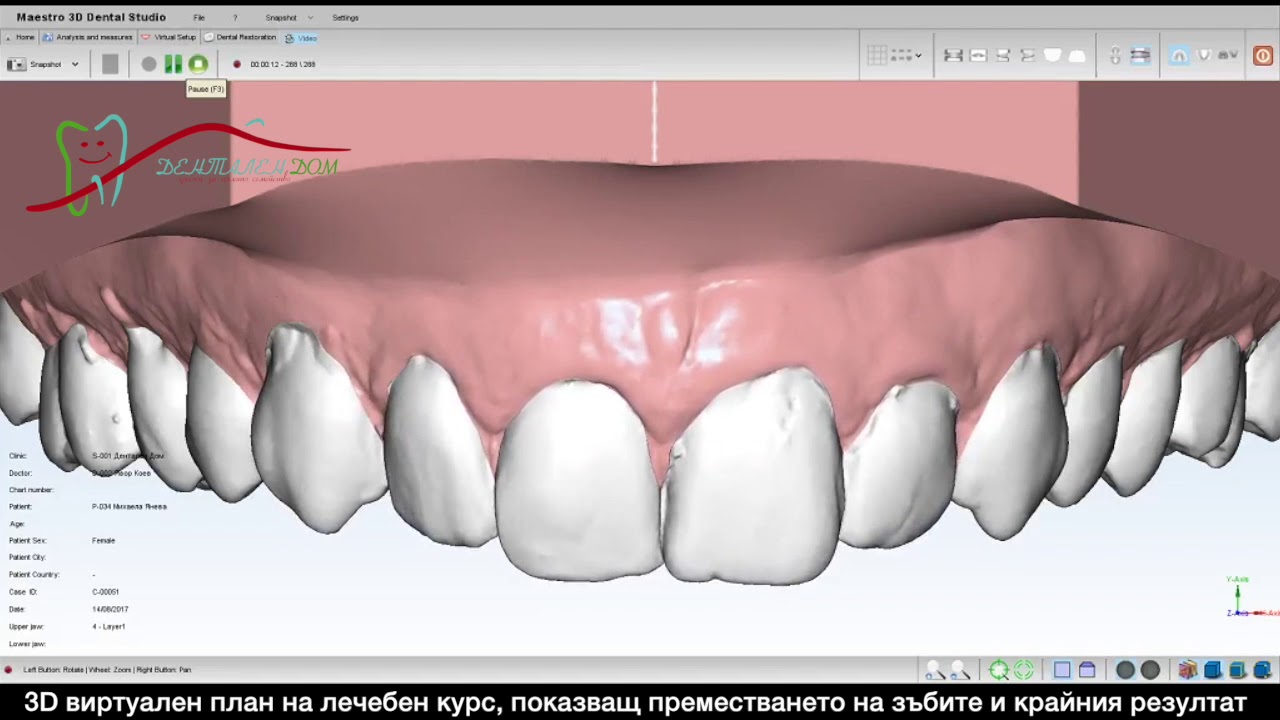
Task: Click the first dark gray sphere icon
Action: 1125,670
